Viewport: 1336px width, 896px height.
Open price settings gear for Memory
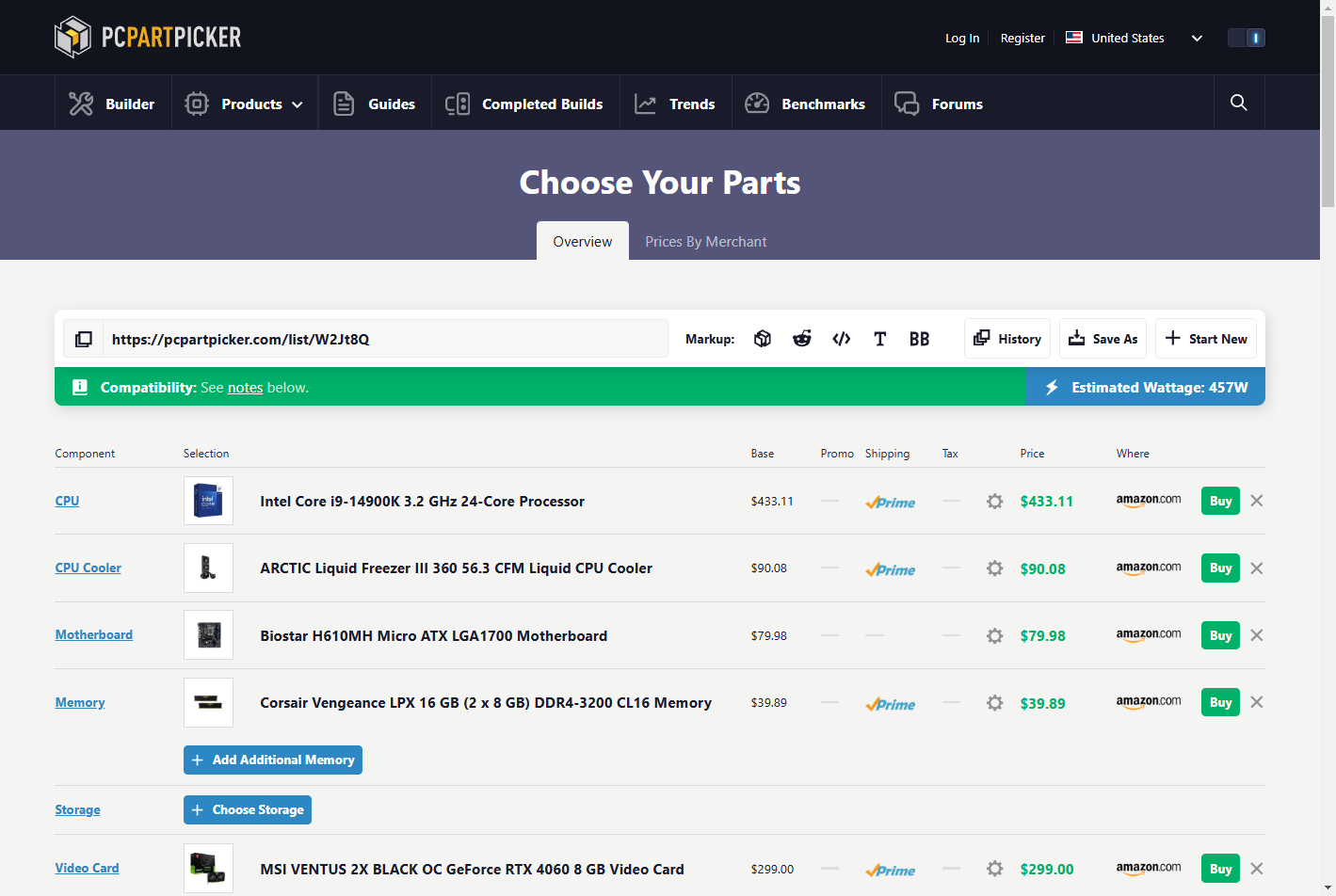click(x=994, y=703)
